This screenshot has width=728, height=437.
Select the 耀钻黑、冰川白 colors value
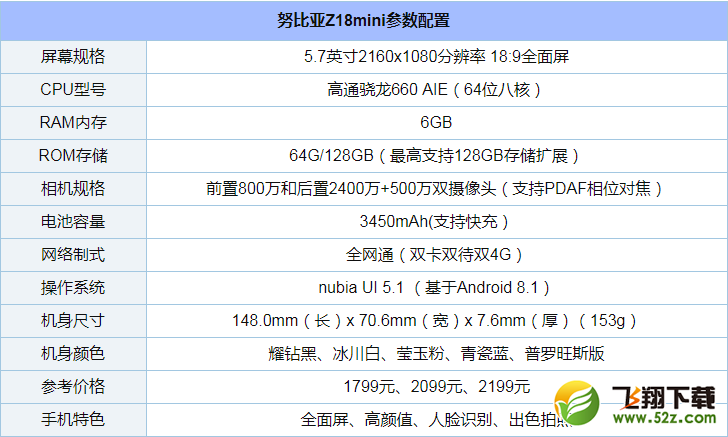436,353
